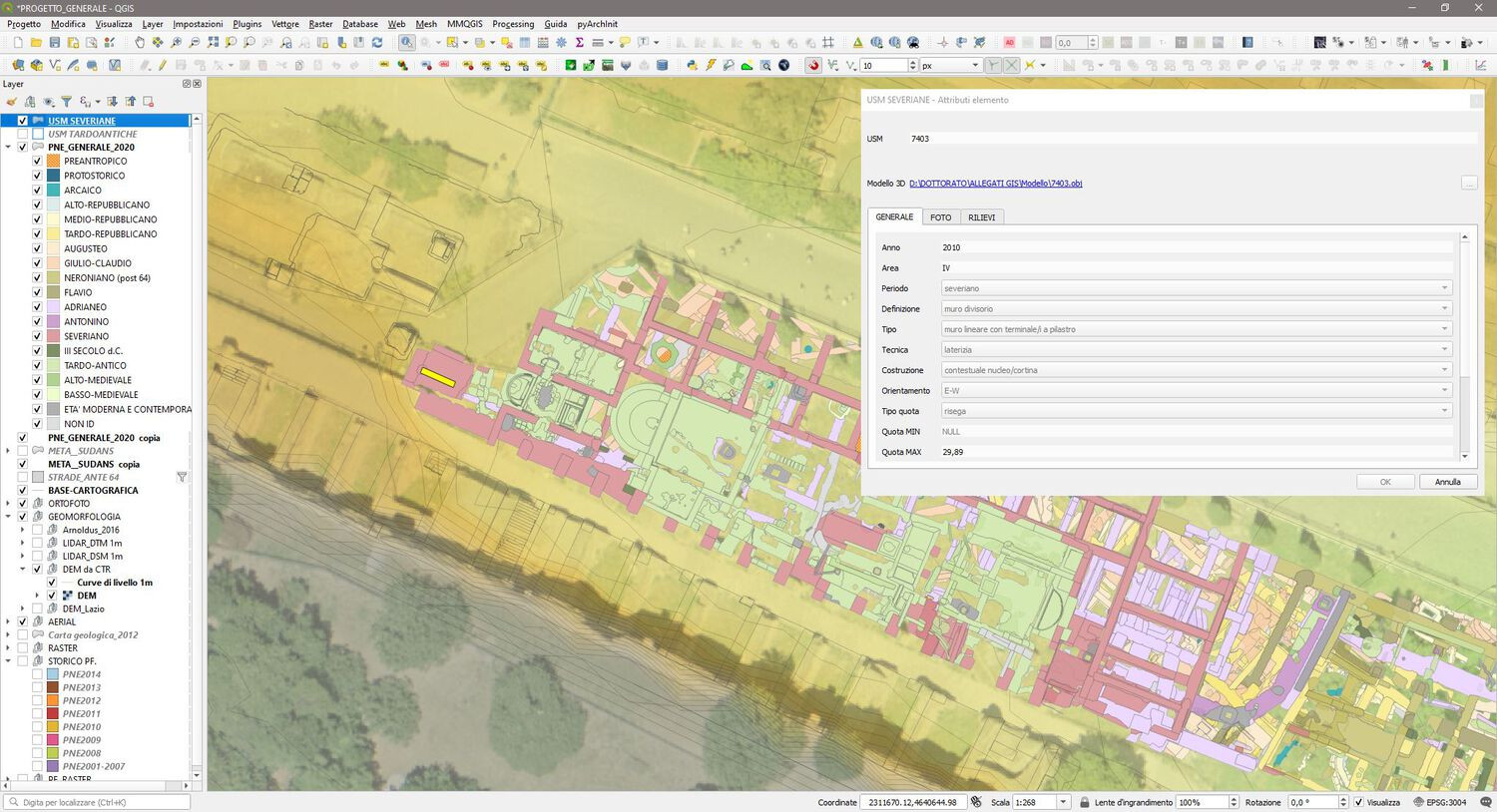Viewport: 1497px width, 812px height.
Task: Open the Statistical Summary sigma tool
Action: click(579, 43)
